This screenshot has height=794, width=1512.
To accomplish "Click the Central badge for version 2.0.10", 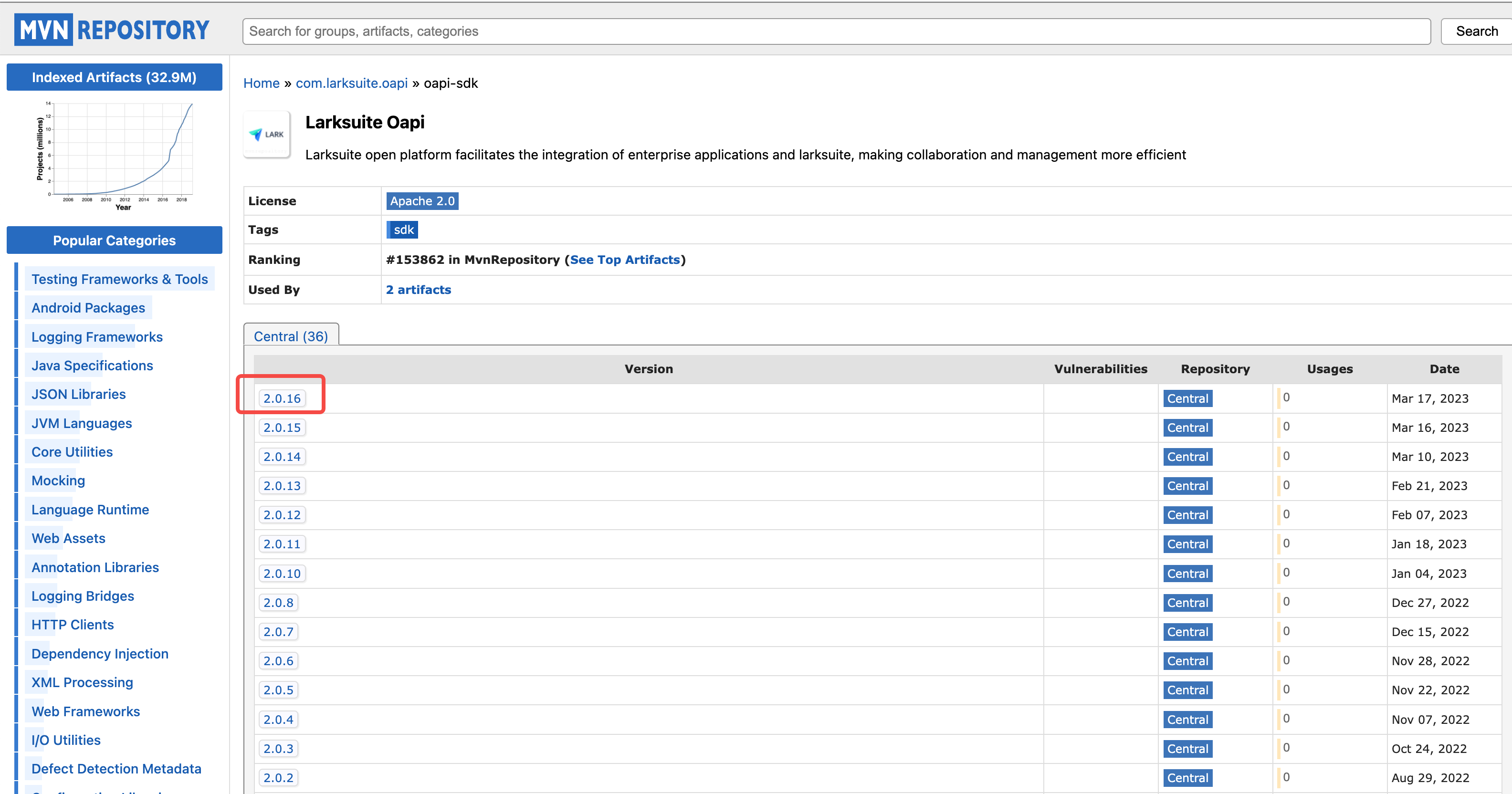I will (x=1187, y=574).
